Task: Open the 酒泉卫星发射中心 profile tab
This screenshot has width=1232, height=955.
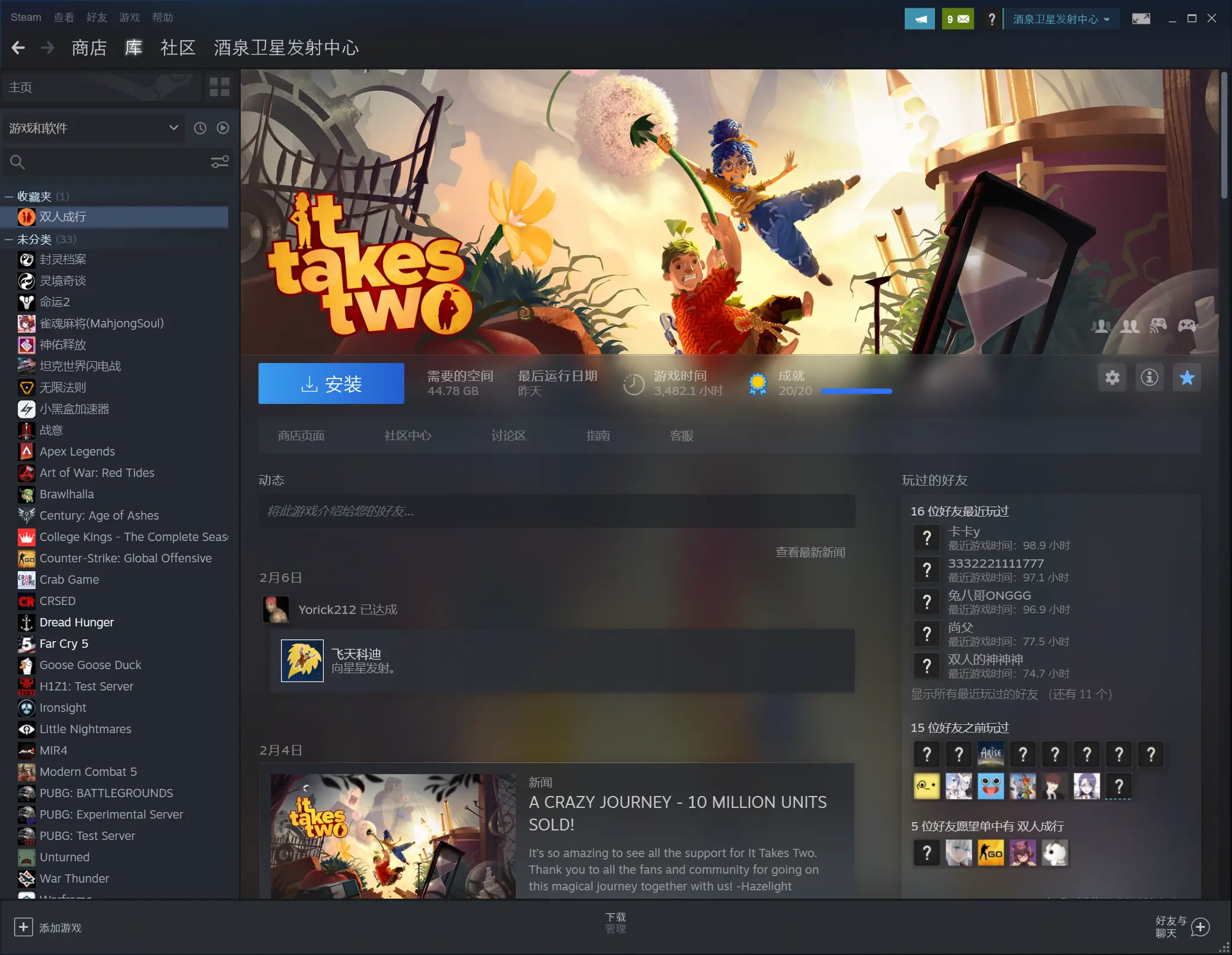Action: pos(286,47)
